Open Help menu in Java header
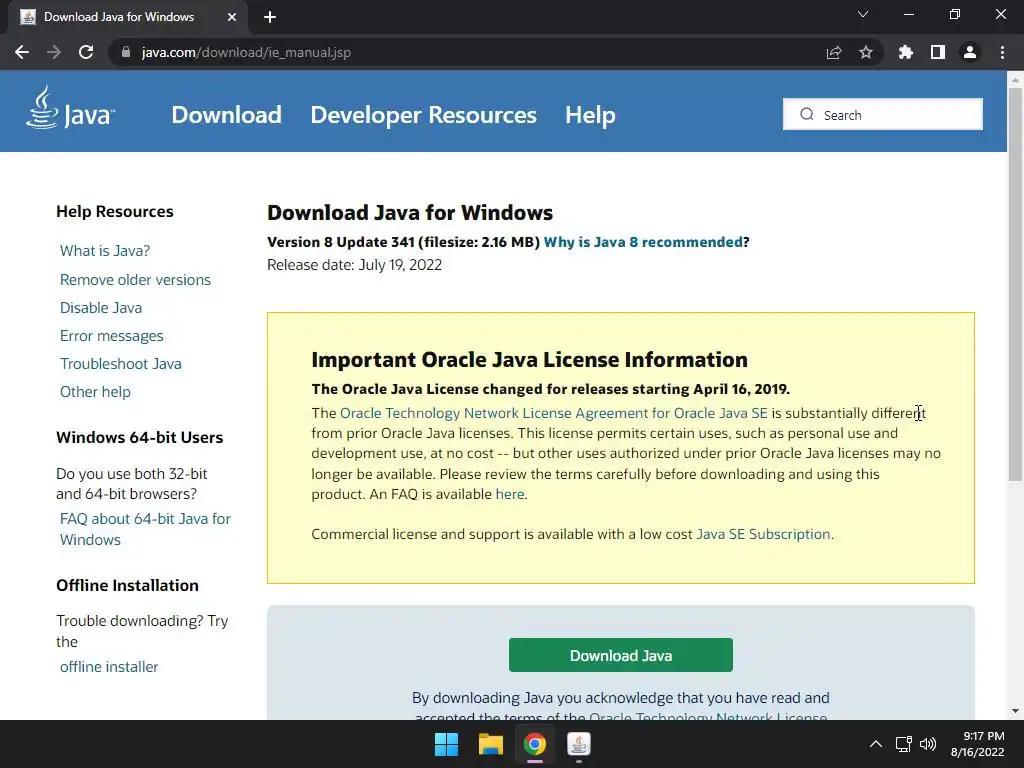This screenshot has width=1024, height=768. coord(590,115)
